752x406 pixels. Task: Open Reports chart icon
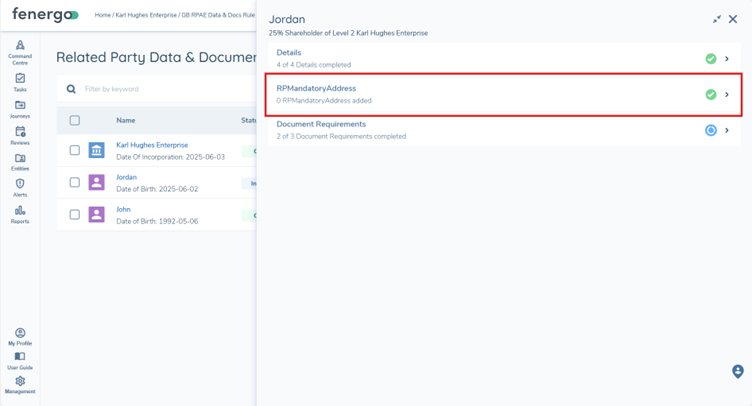tap(20, 213)
